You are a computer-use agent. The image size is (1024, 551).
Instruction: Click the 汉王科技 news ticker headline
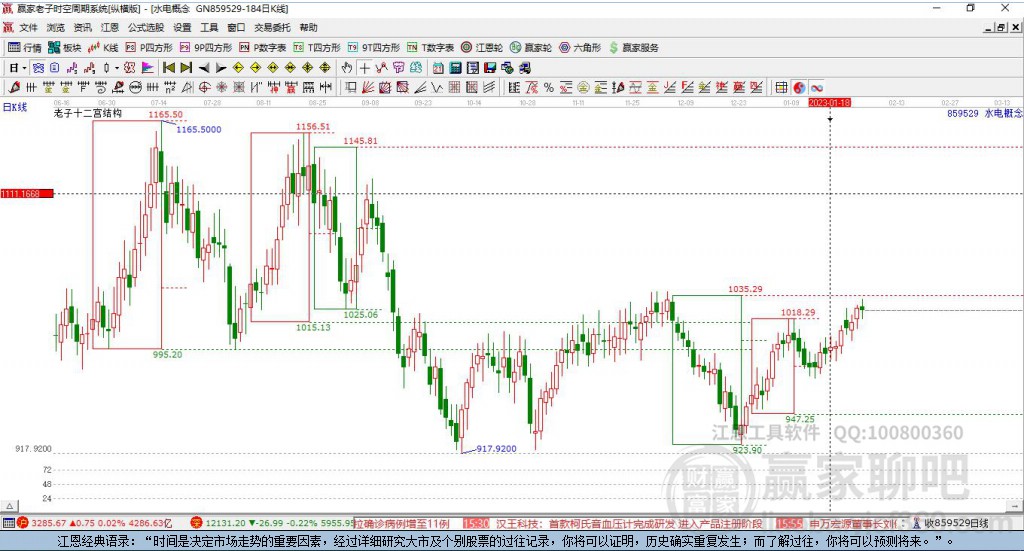(628, 524)
